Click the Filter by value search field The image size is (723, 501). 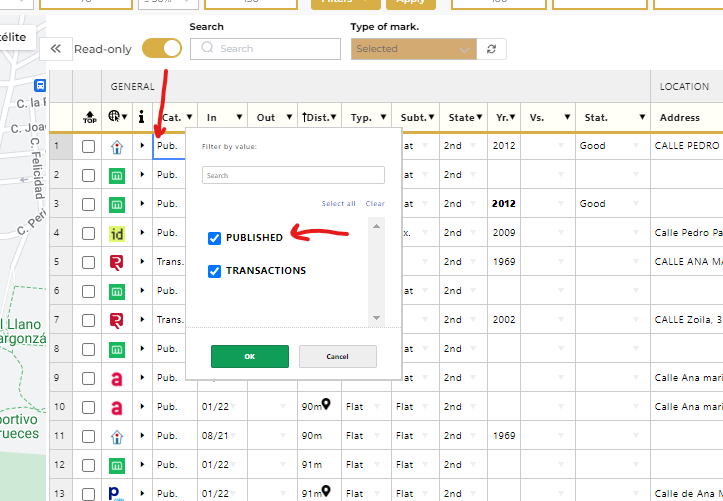click(293, 175)
